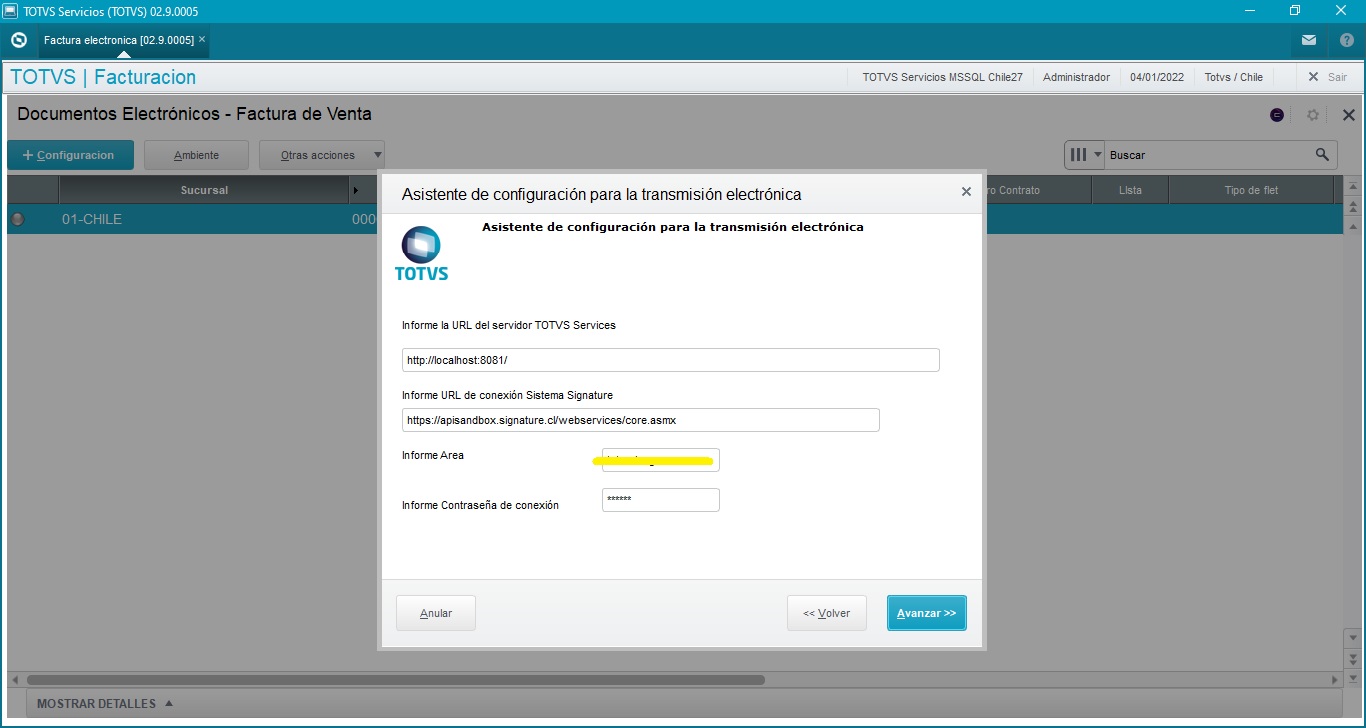
Task: Expand the Otras acciones dropdown arrow
Action: point(377,155)
